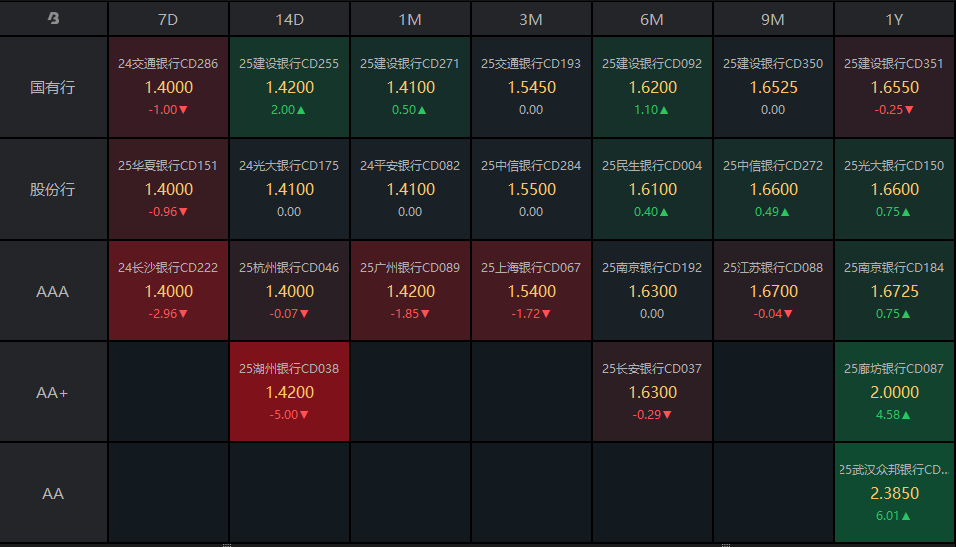This screenshot has height=547, width=956.
Task: Open the 25江苏银行CD088 cell
Action: (x=773, y=291)
